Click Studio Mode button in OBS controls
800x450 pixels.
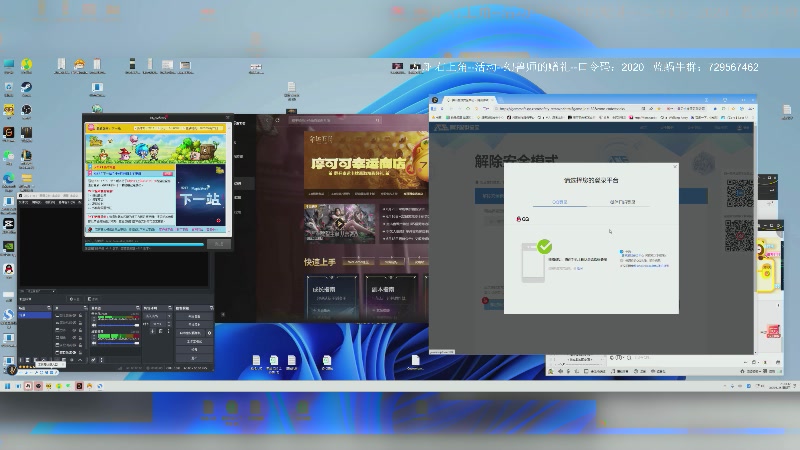point(194,342)
